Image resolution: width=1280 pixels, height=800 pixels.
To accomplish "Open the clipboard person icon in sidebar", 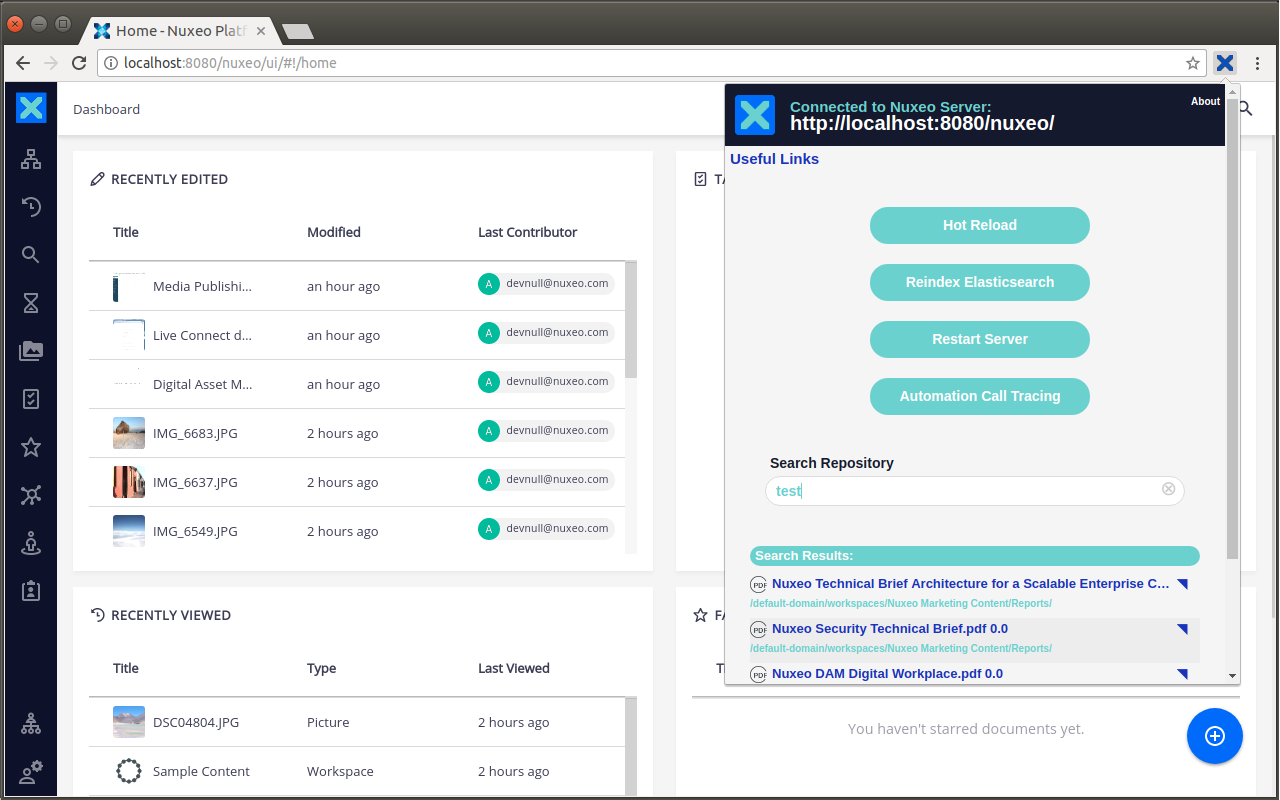I will point(31,591).
